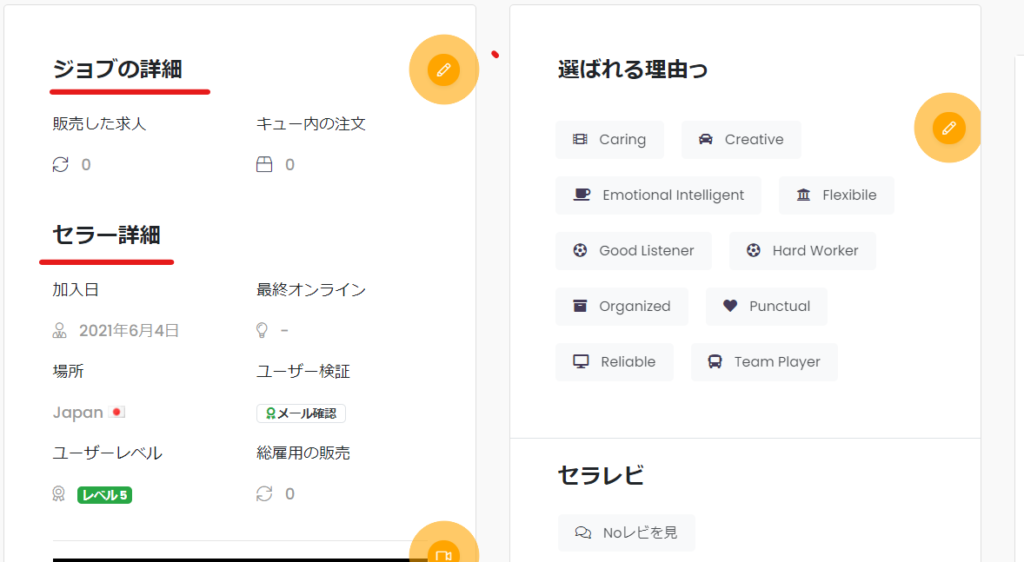Select the Team Player tag
Screen dimensions: 1024x562
tap(765, 362)
